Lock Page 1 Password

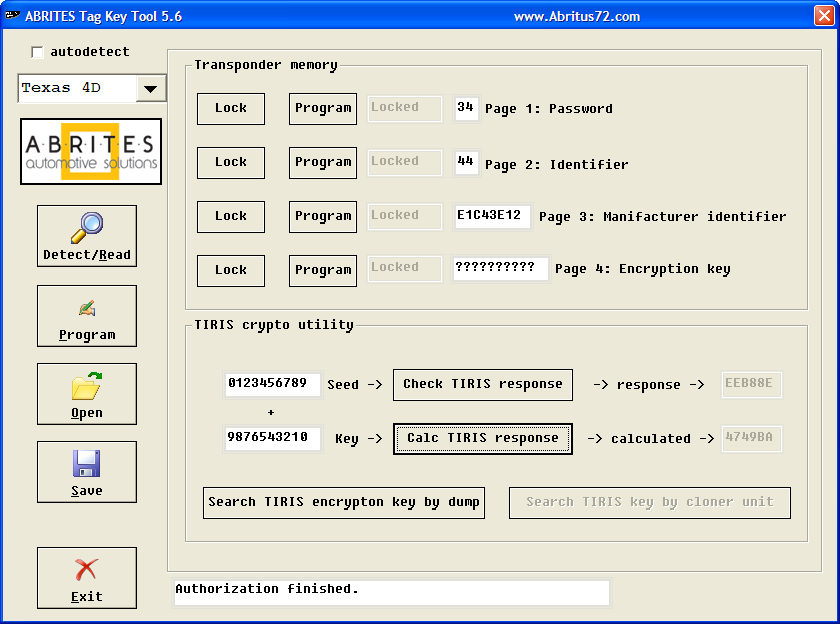click(x=231, y=109)
